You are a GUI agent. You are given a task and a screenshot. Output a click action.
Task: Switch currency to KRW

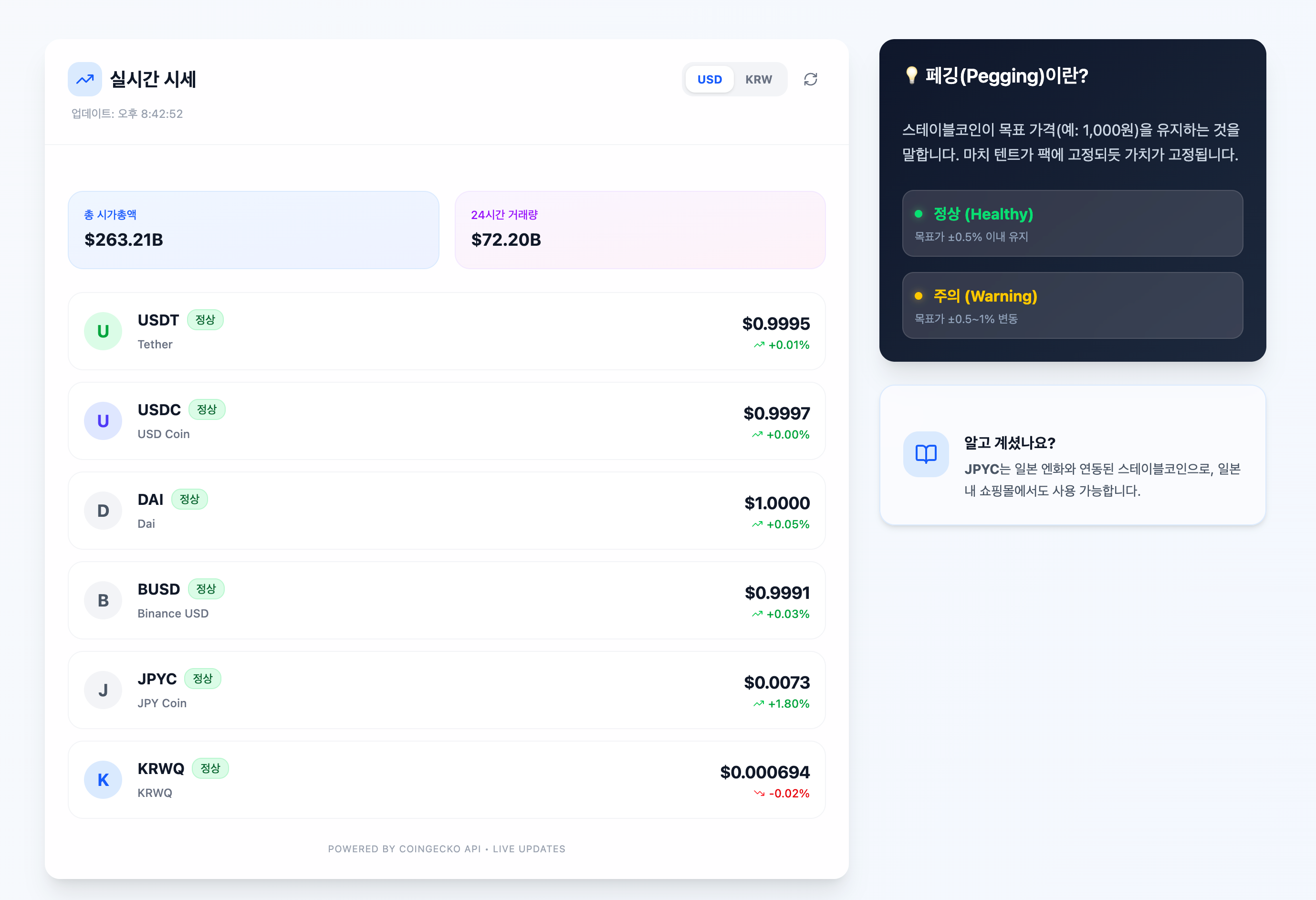(758, 79)
